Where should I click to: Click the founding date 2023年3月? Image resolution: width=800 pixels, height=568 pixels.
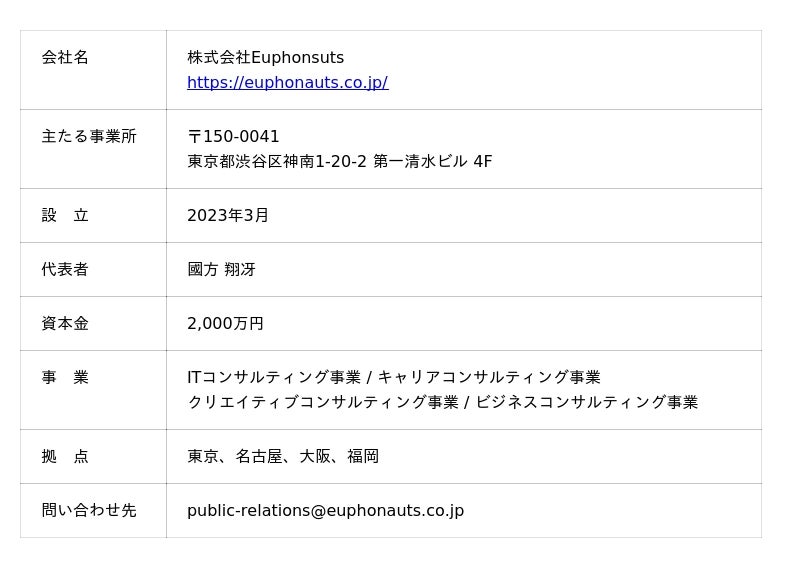tap(228, 216)
